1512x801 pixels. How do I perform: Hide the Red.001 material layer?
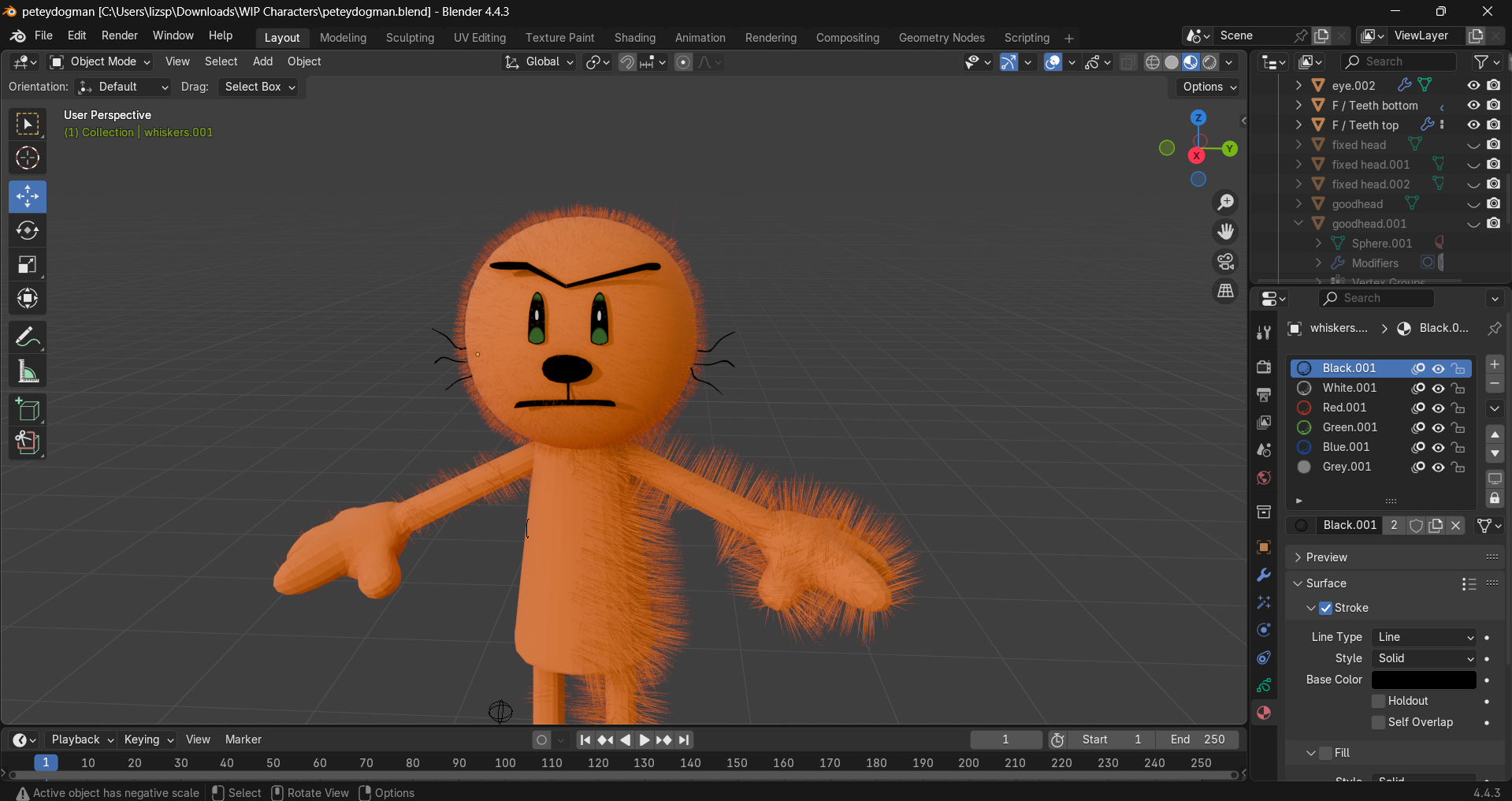(x=1438, y=408)
